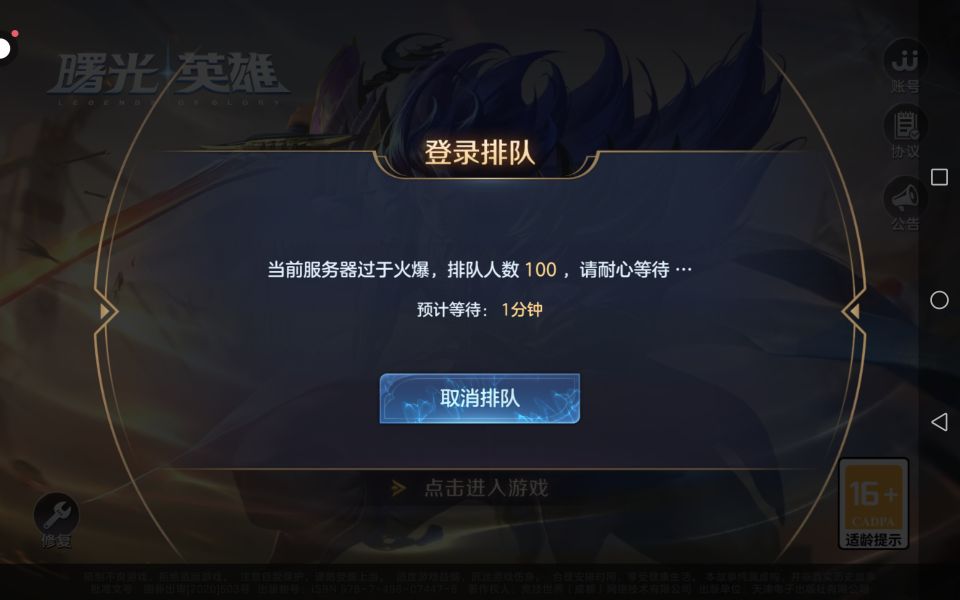Click the 取消排队 cancel queue button
Image resolution: width=960 pixels, height=600 pixels.
pos(479,399)
